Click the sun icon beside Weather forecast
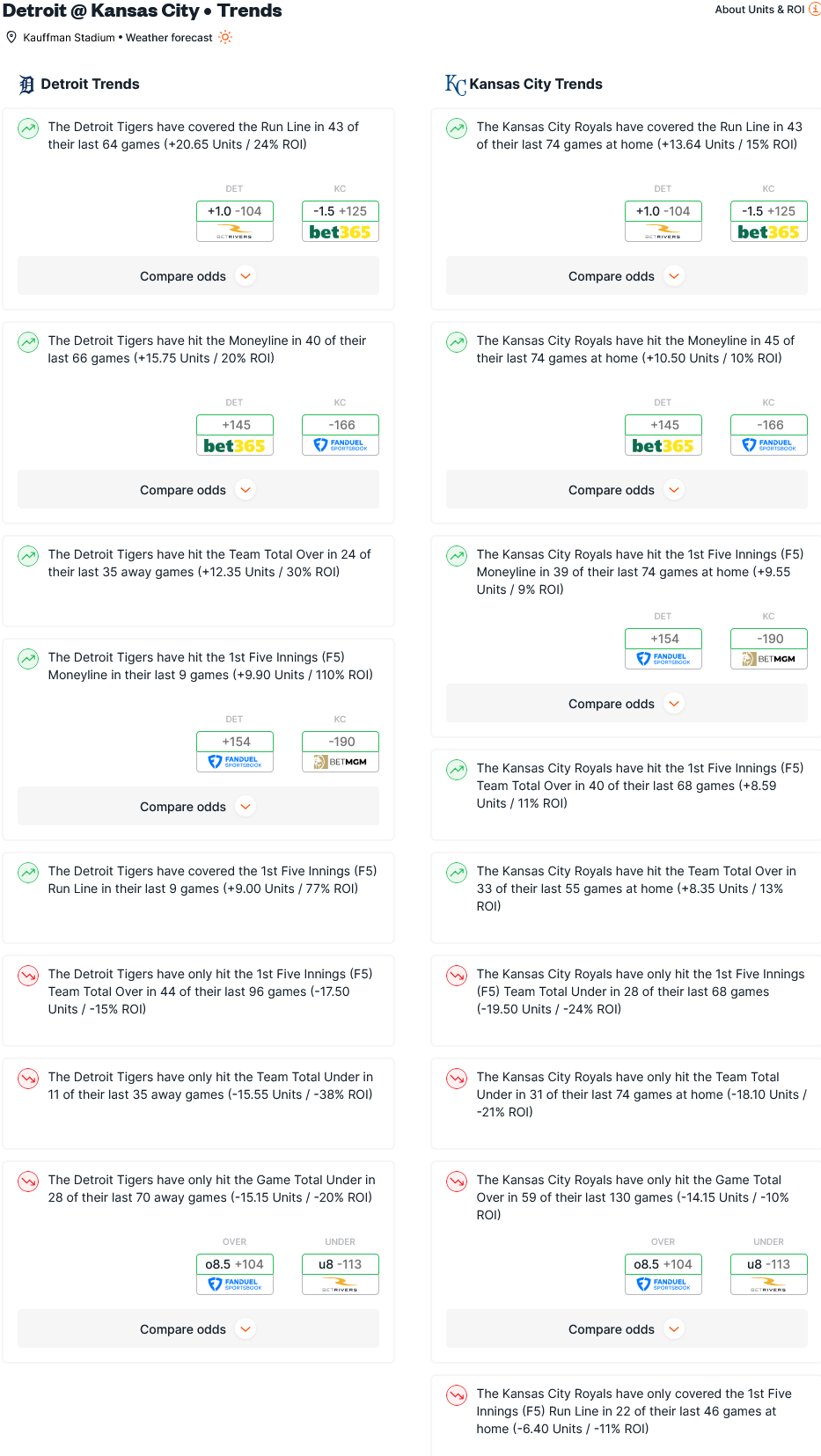 point(225,37)
